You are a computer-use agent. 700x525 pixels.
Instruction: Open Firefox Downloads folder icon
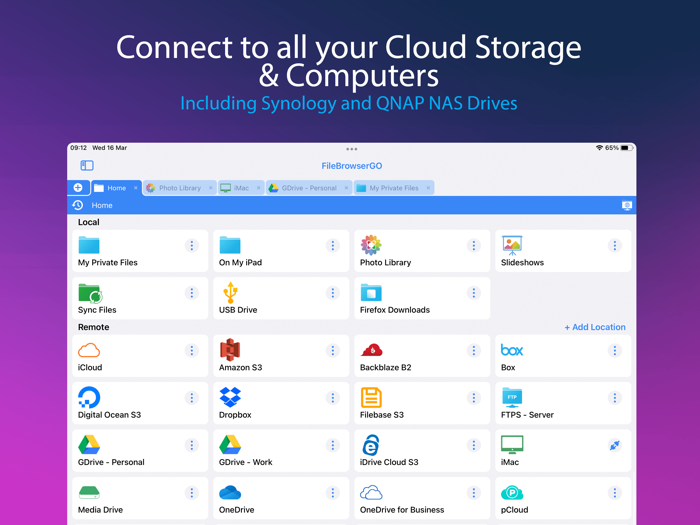pyautogui.click(x=371, y=293)
